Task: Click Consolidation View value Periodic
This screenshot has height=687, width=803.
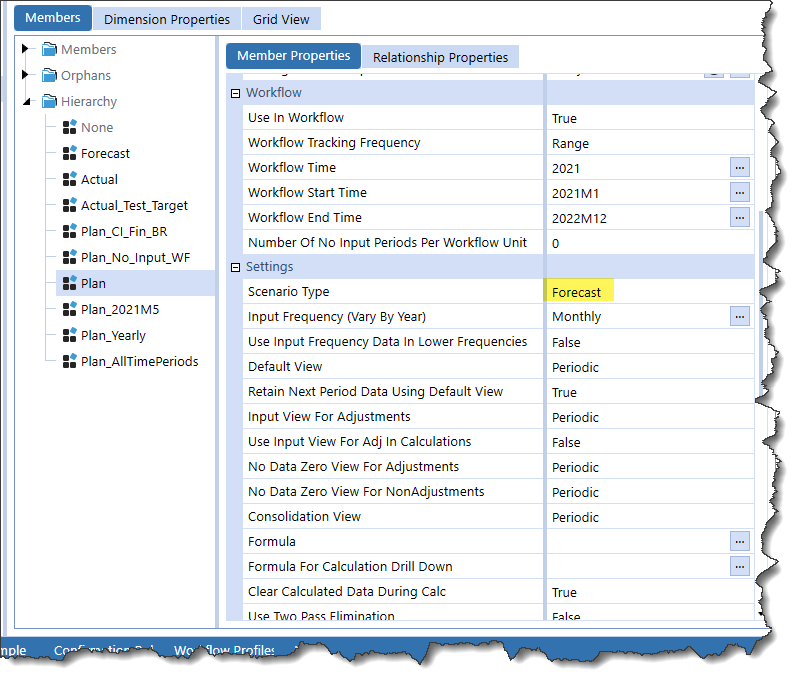Action: (575, 517)
